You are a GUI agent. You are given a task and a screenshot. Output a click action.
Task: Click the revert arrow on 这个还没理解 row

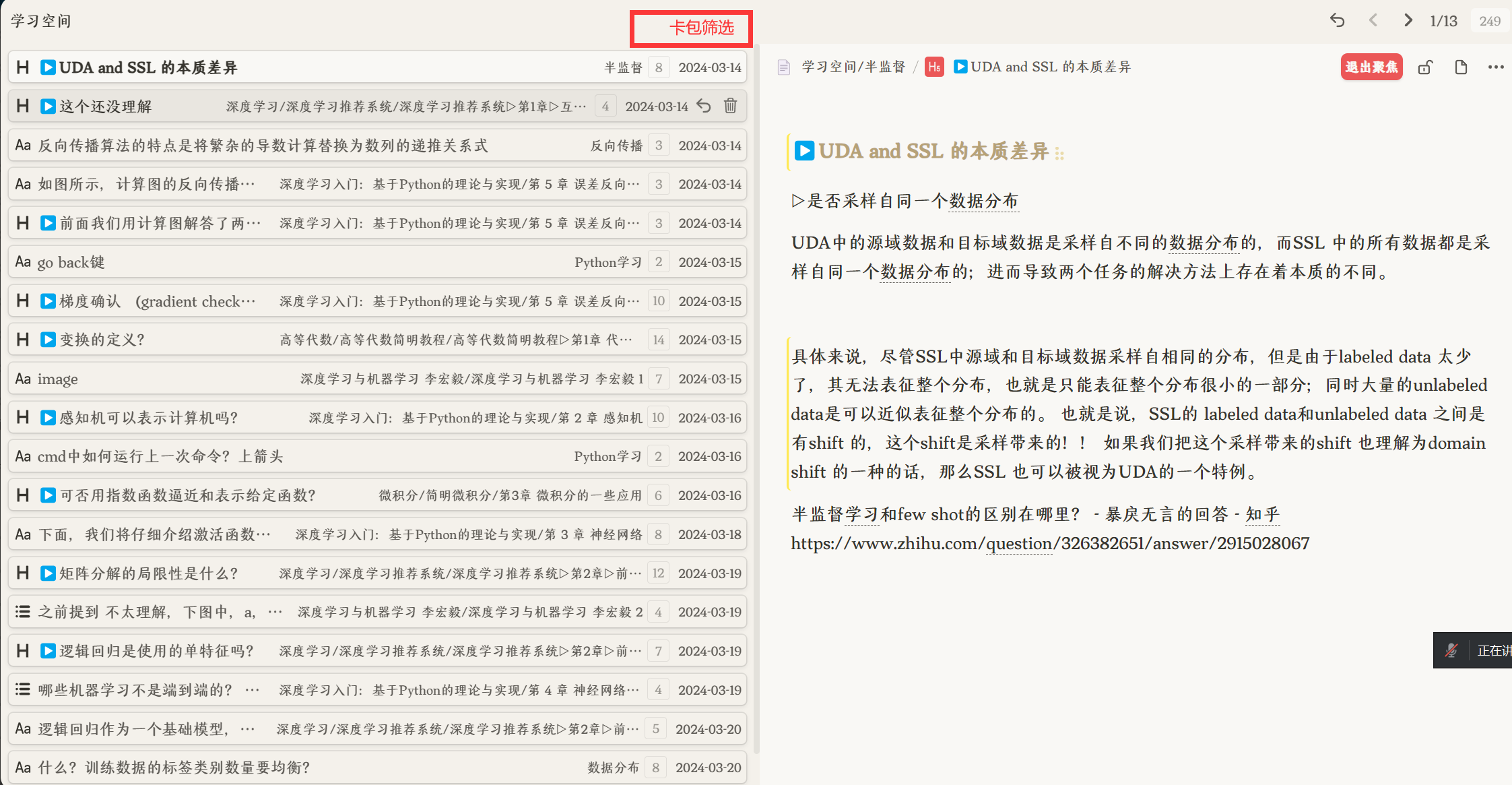pyautogui.click(x=704, y=106)
